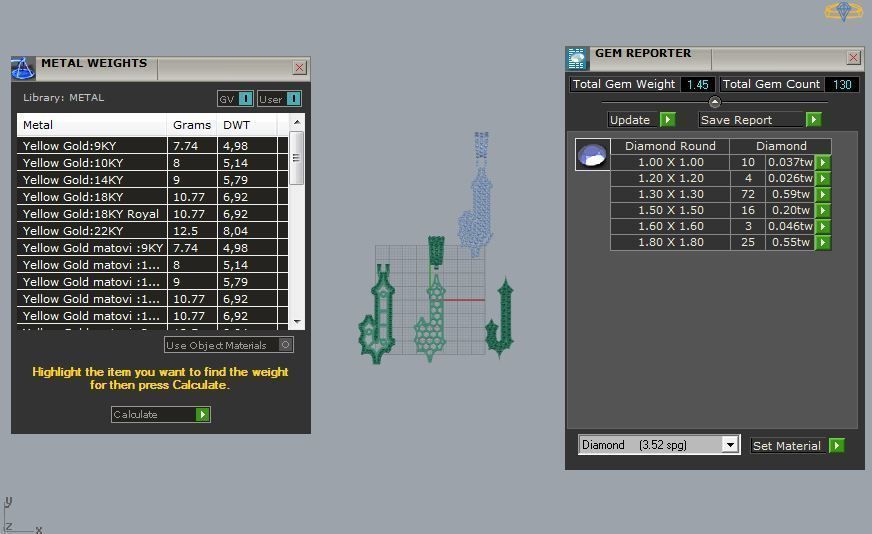Collapse the gem summary with round arrow handle
The height and width of the screenshot is (534, 872).
tap(715, 102)
